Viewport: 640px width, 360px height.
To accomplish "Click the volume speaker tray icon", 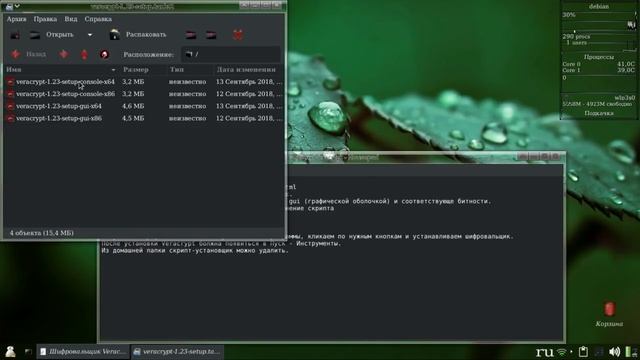I will pyautogui.click(x=614, y=351).
